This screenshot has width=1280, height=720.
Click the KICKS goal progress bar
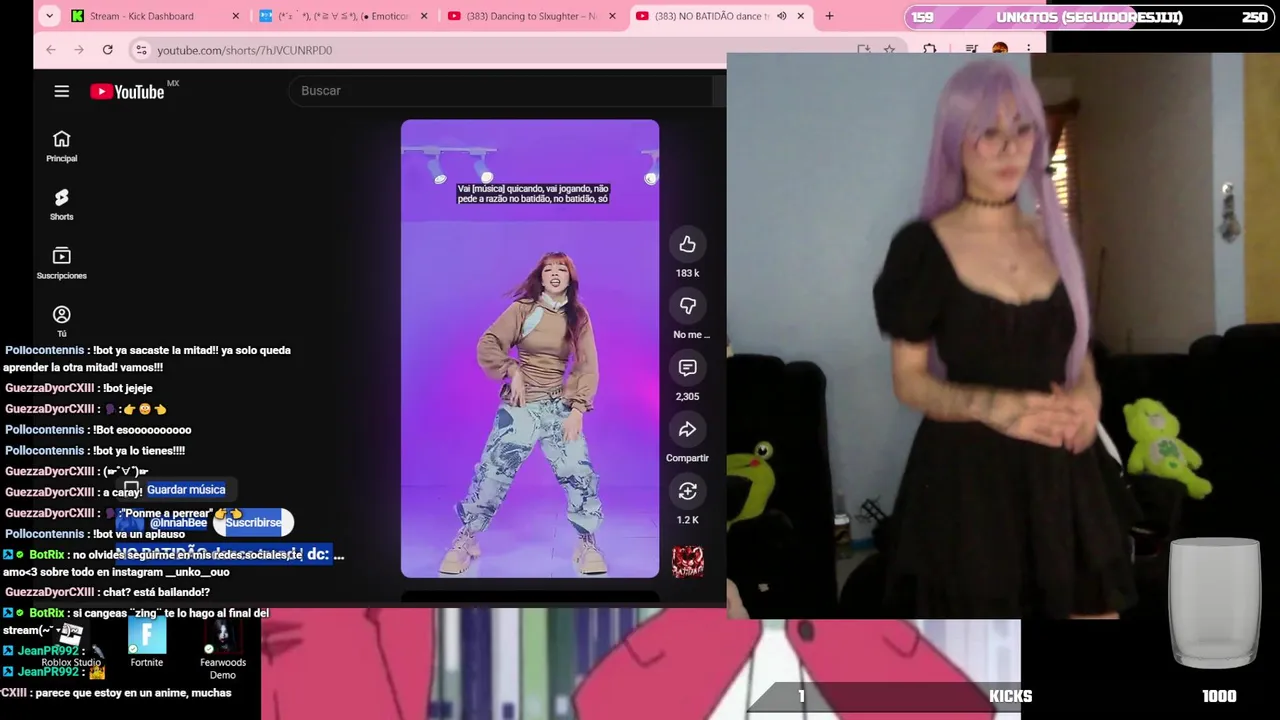coord(1008,696)
